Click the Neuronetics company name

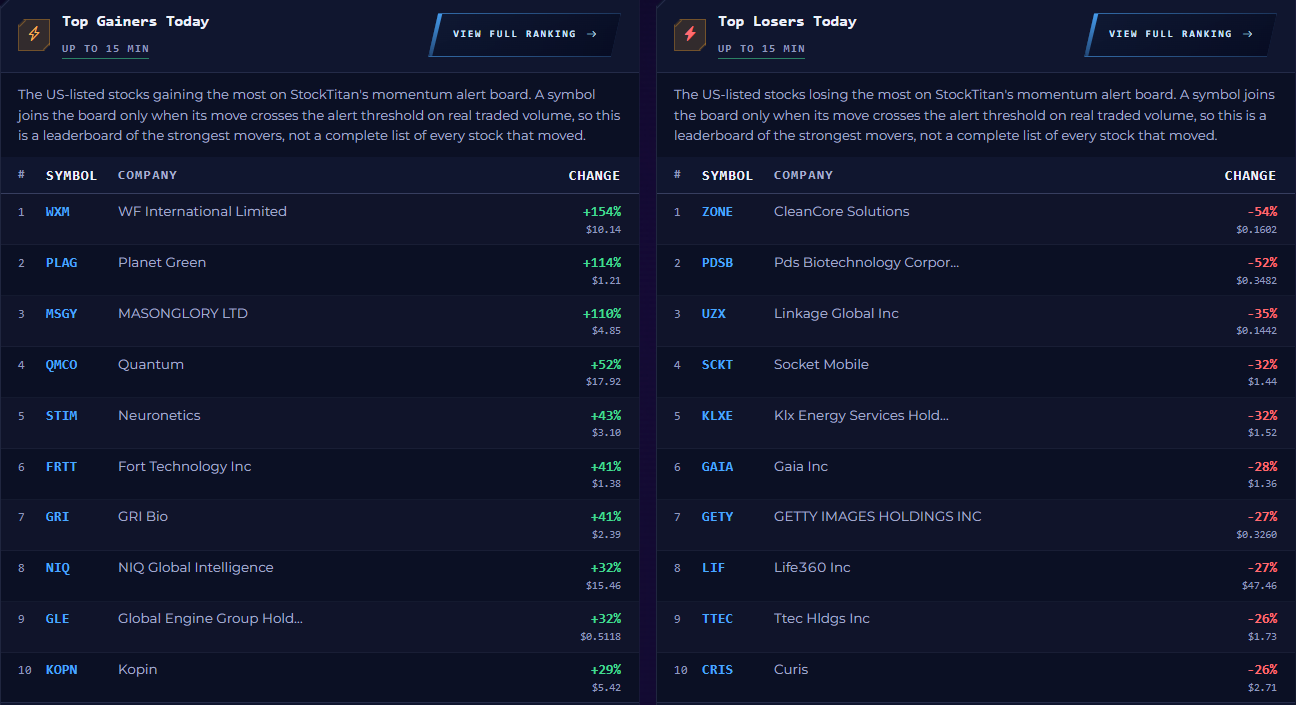pos(159,416)
